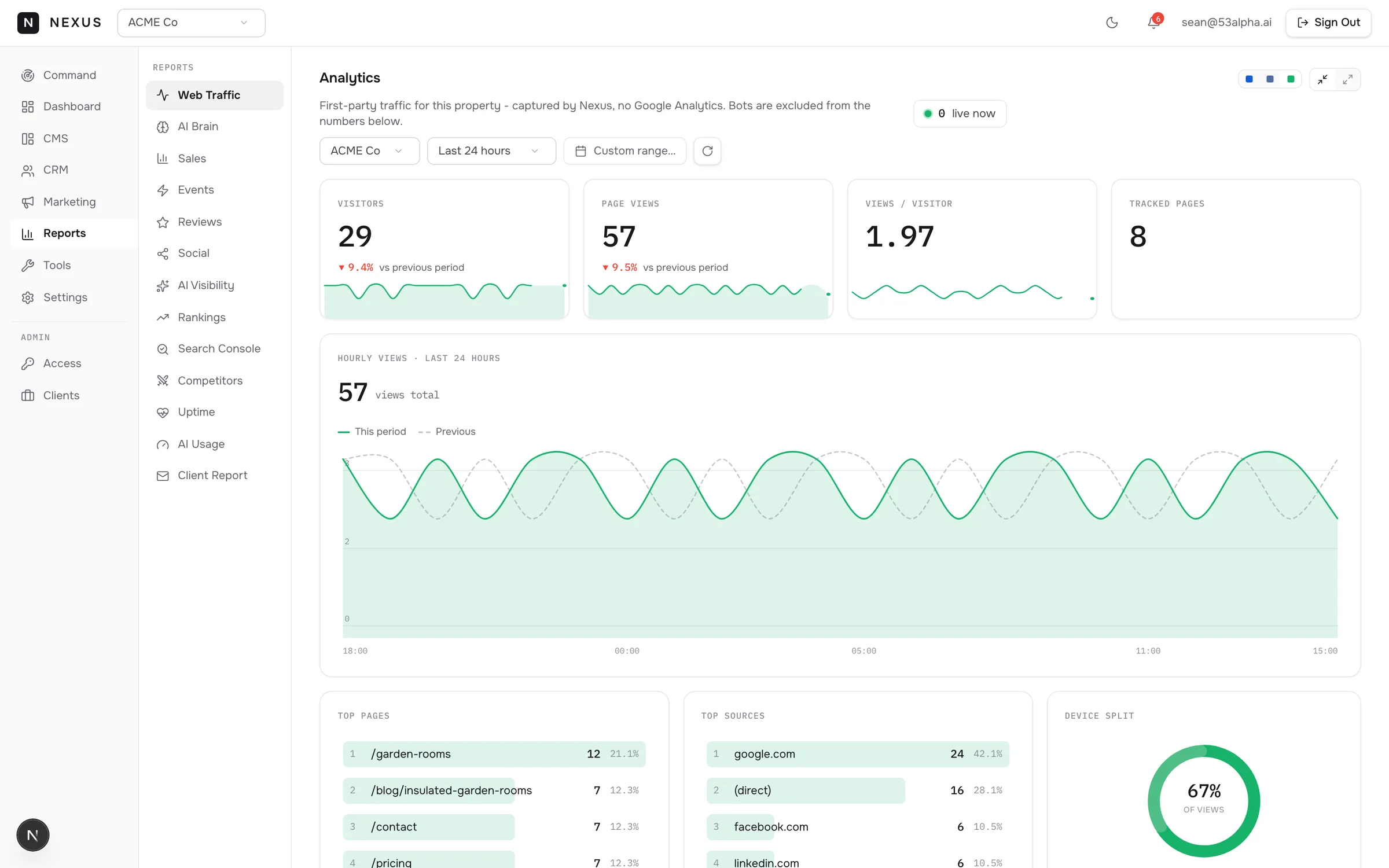Click the /blog/insulated-garden-rooms row
The image size is (1389, 868).
click(494, 790)
